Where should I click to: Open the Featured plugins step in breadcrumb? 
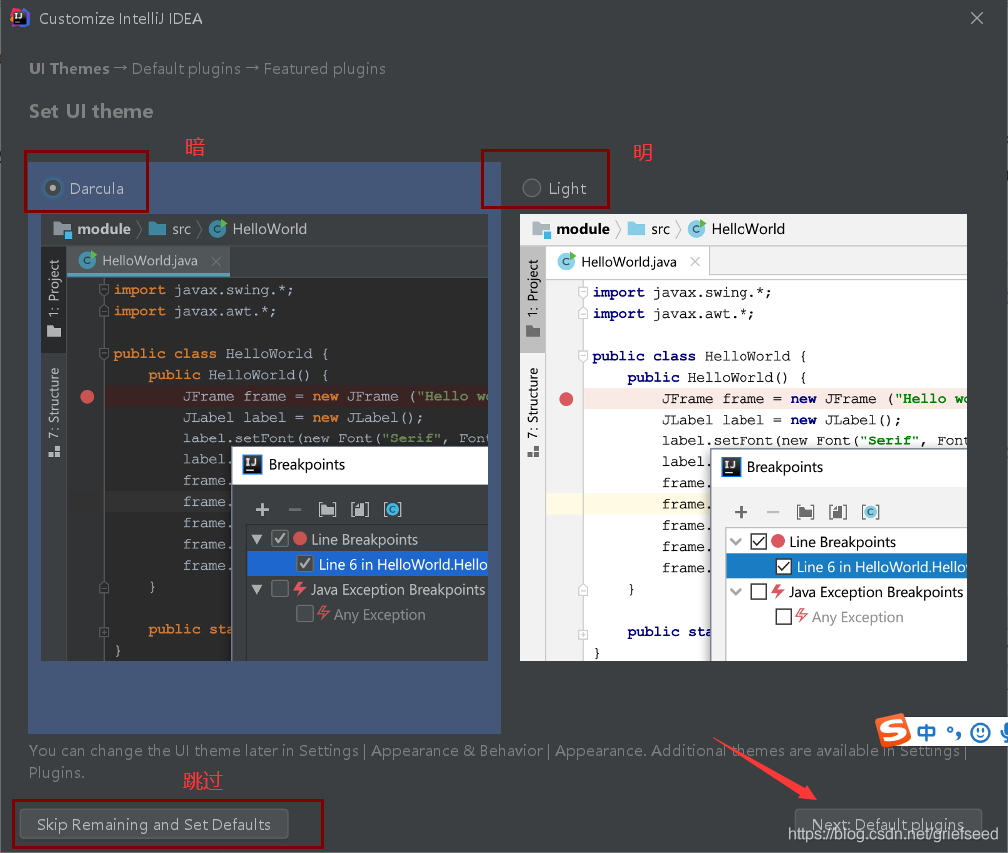pyautogui.click(x=325, y=69)
